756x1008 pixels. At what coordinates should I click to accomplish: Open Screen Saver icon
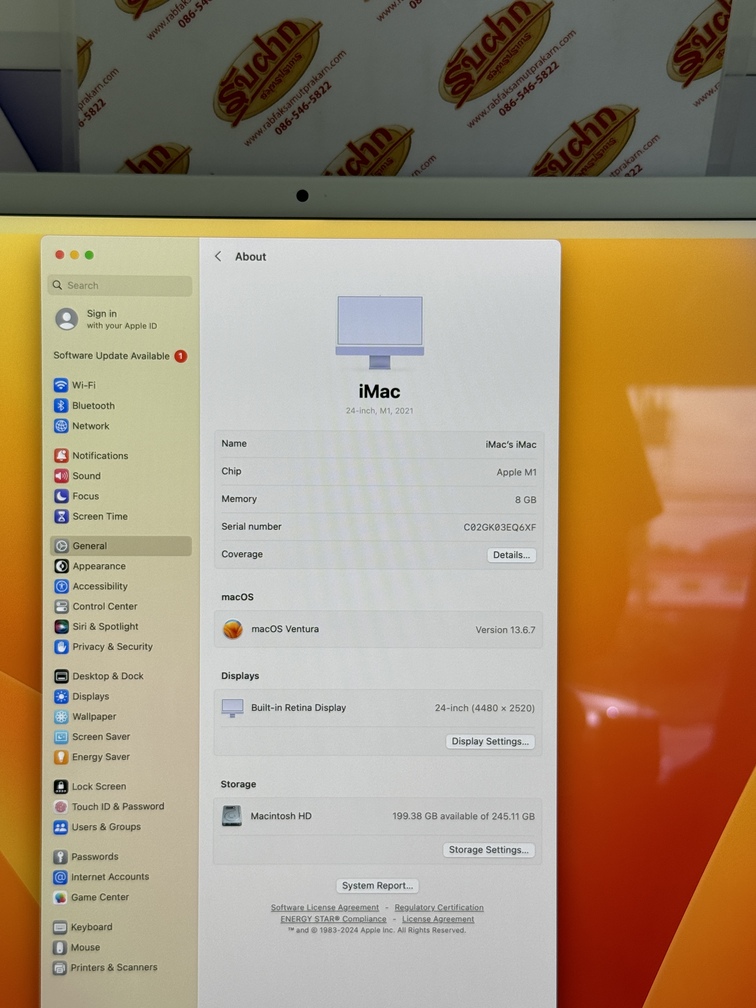click(61, 737)
